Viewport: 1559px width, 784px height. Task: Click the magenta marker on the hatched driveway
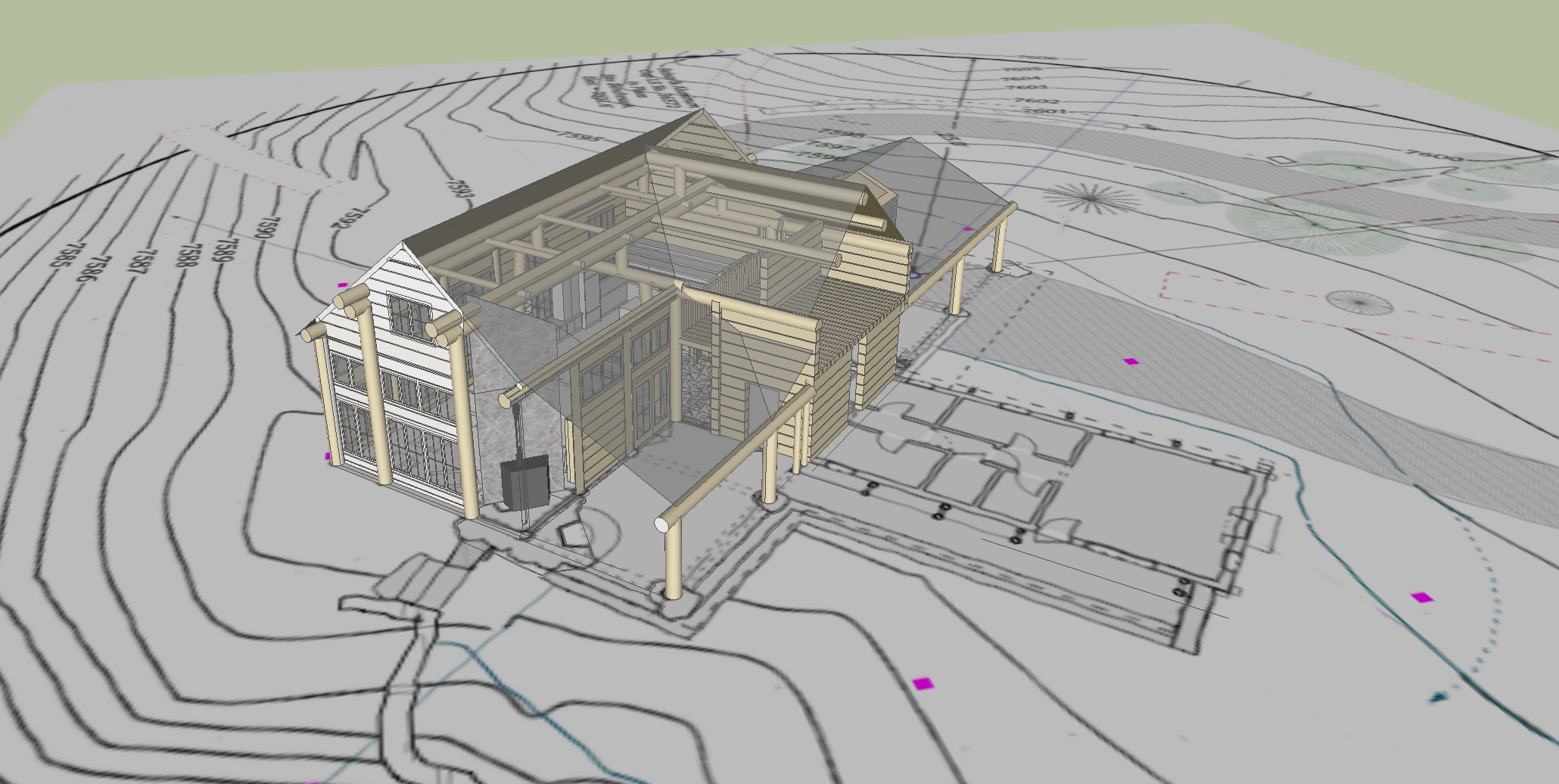1131,362
